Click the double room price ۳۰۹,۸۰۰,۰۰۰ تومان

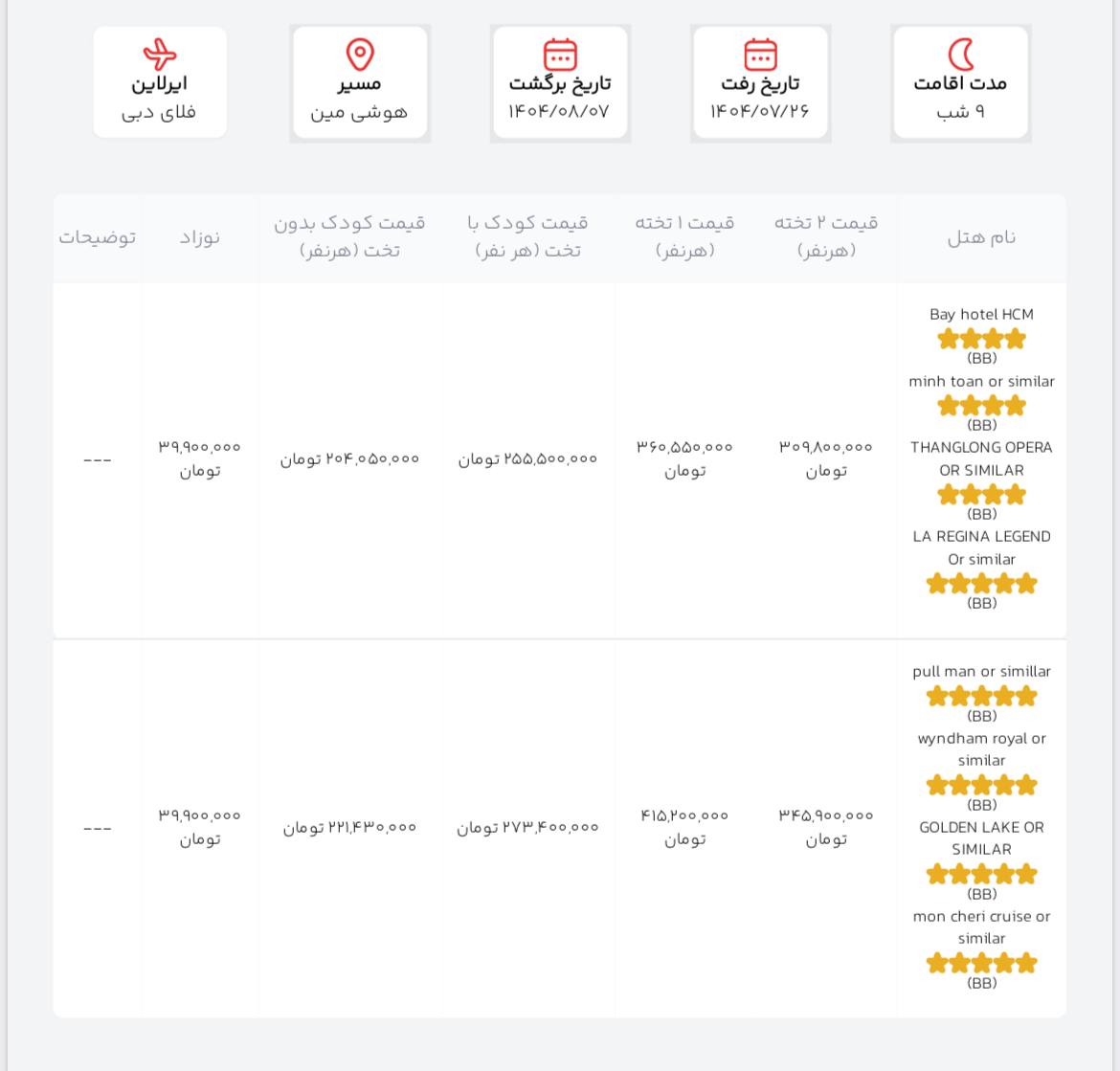click(x=826, y=458)
